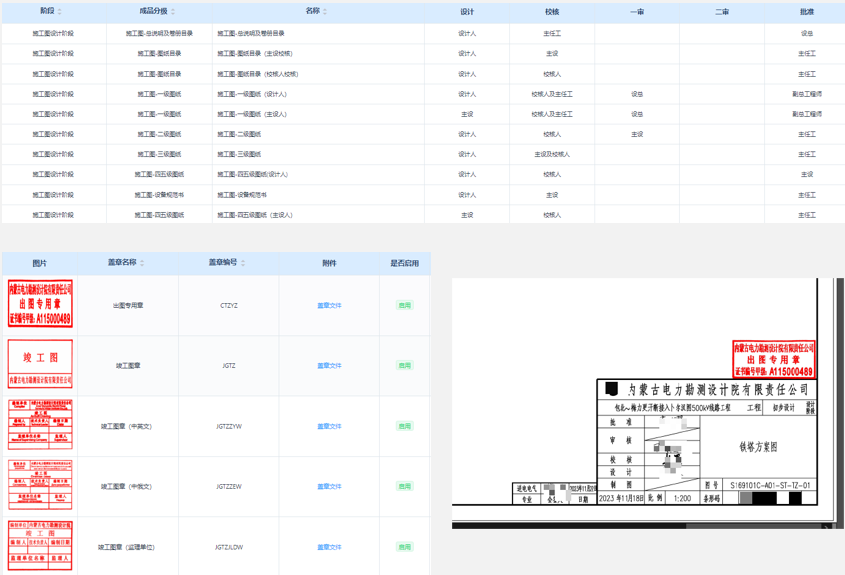Click 启用 status tag for 出图专用章

(x=404, y=305)
